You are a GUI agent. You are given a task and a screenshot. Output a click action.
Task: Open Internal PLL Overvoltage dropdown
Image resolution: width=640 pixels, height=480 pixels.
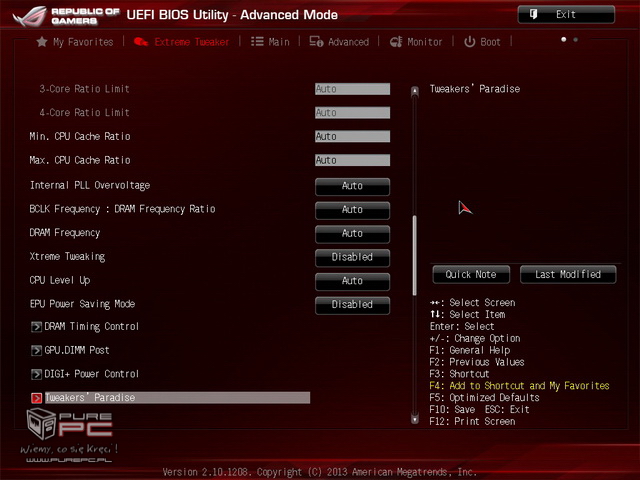coord(352,186)
